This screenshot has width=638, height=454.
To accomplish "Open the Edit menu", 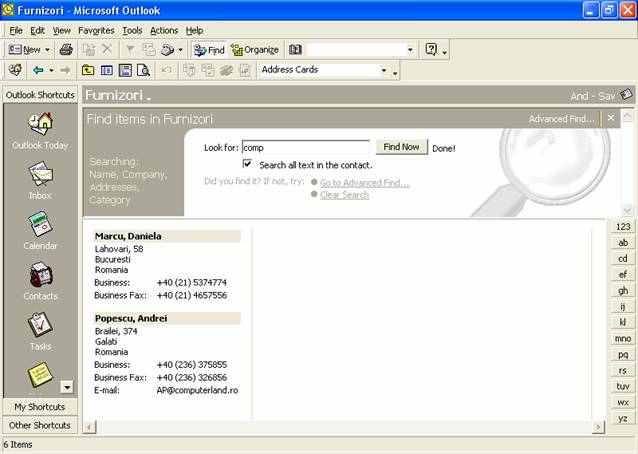I will [x=37, y=31].
